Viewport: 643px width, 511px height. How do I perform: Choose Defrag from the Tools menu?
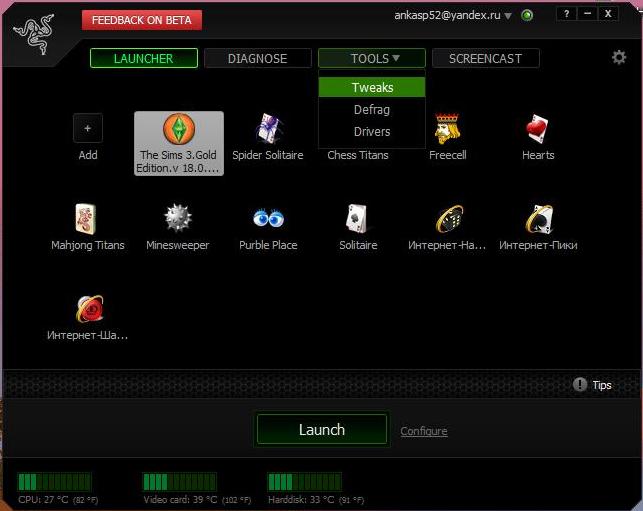point(372,110)
